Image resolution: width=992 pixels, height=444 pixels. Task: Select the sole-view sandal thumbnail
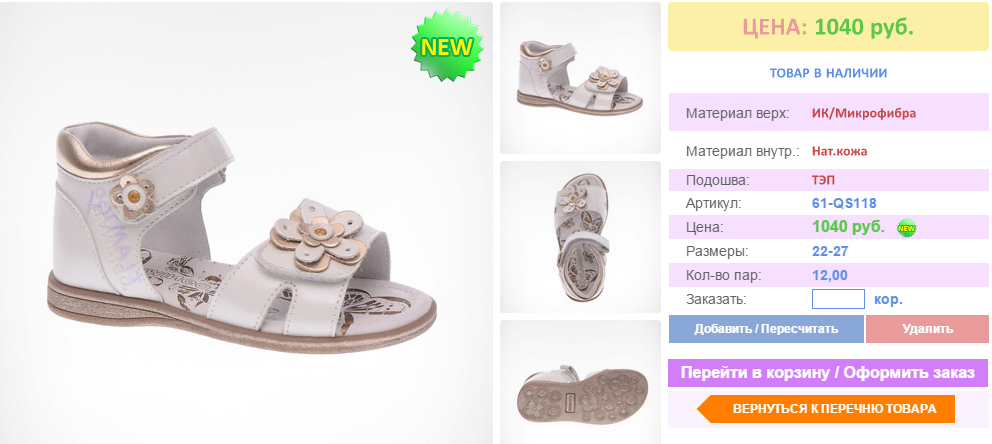pyautogui.click(x=580, y=382)
